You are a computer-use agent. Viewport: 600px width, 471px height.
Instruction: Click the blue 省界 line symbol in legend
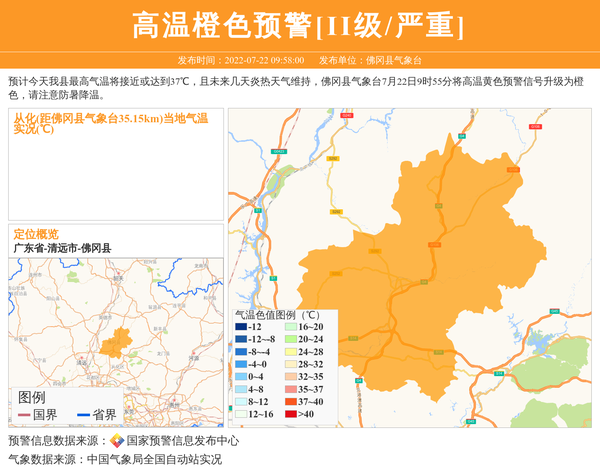pos(83,415)
